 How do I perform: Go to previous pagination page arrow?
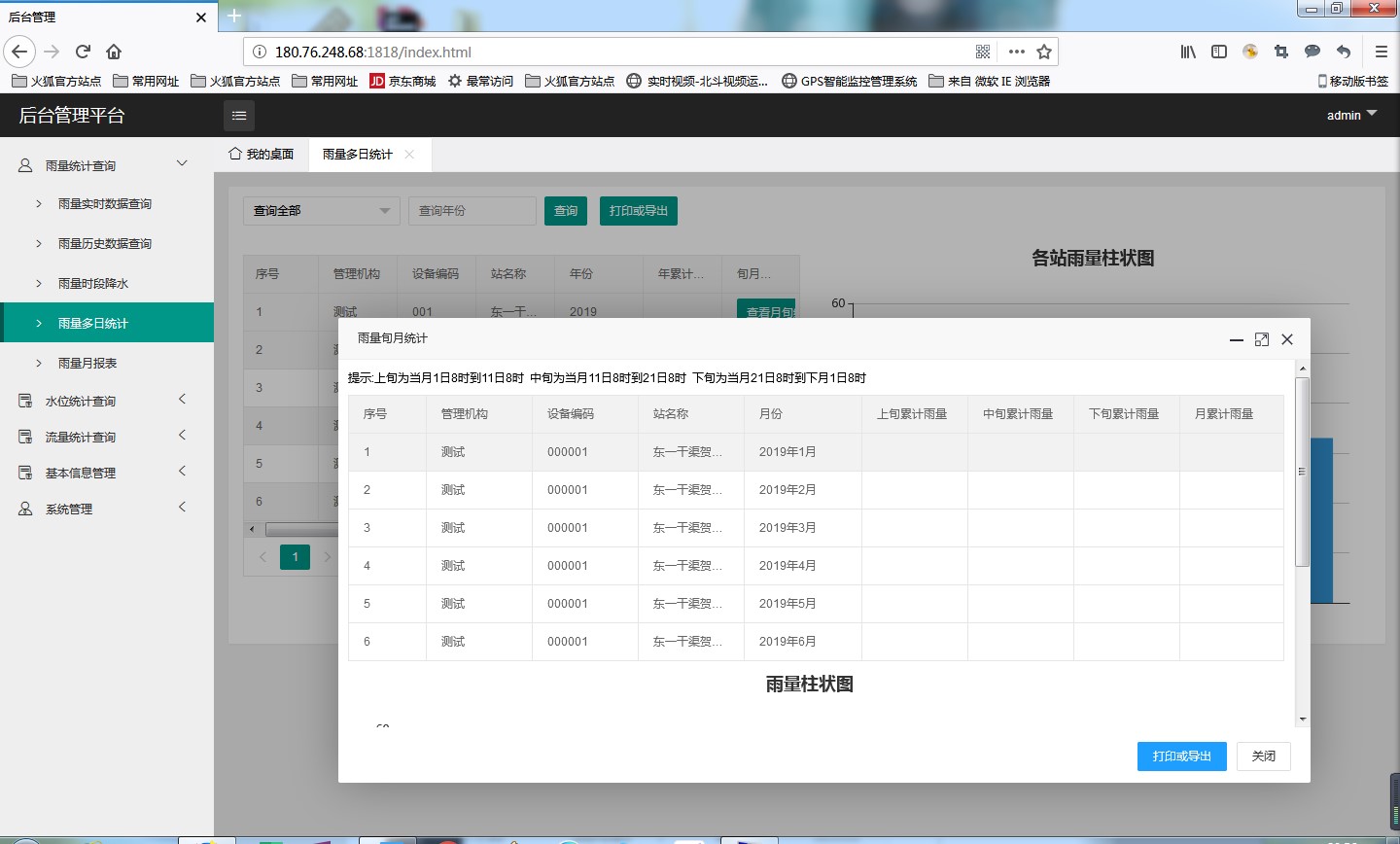coord(262,557)
